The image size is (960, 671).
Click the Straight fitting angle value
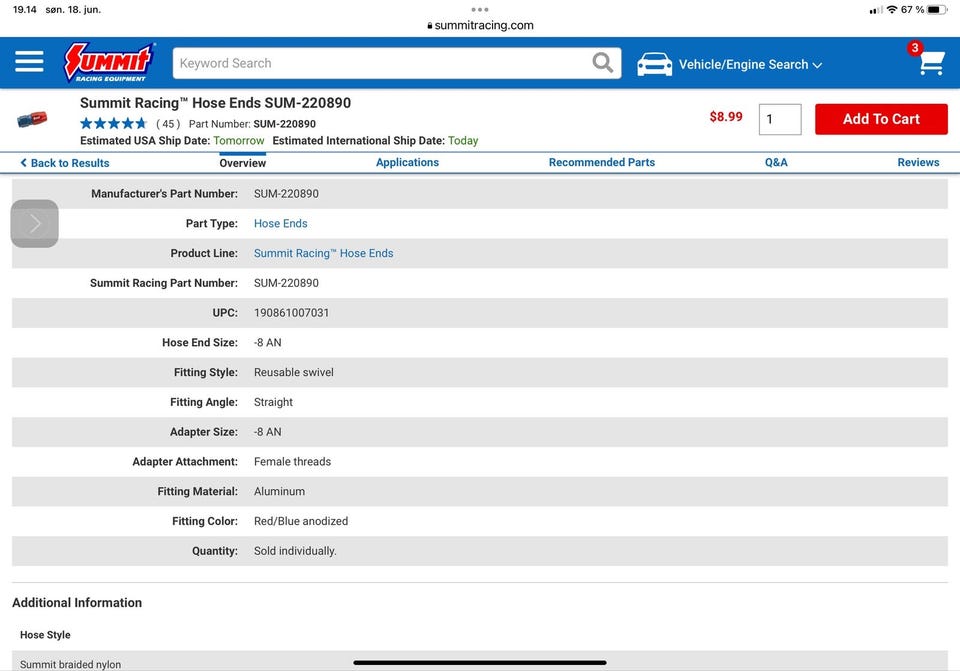[x=273, y=402]
